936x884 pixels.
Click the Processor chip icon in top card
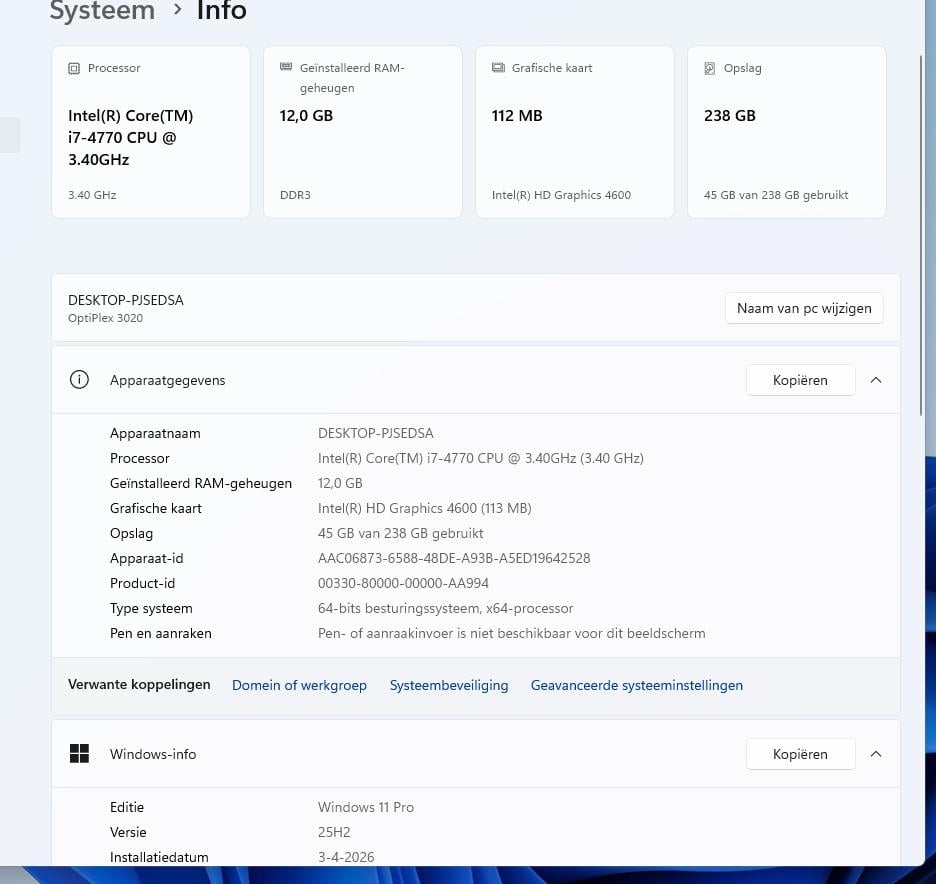click(74, 69)
